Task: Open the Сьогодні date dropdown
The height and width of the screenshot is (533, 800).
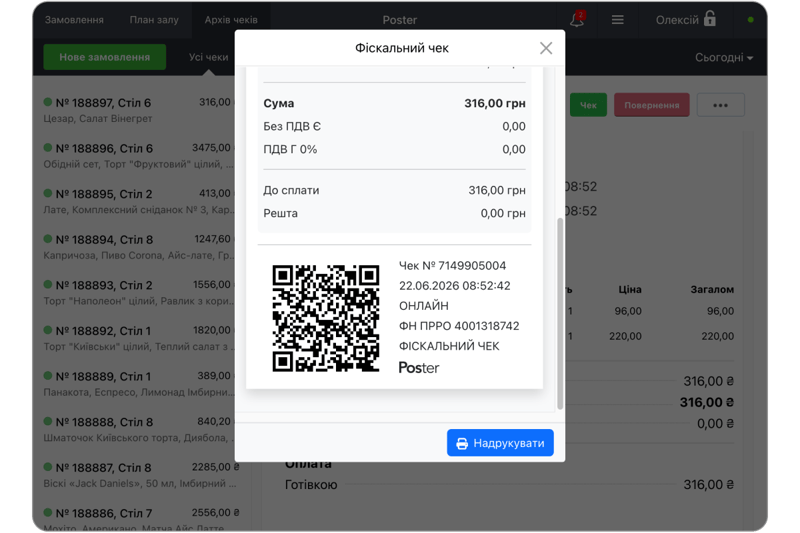Action: (x=723, y=57)
